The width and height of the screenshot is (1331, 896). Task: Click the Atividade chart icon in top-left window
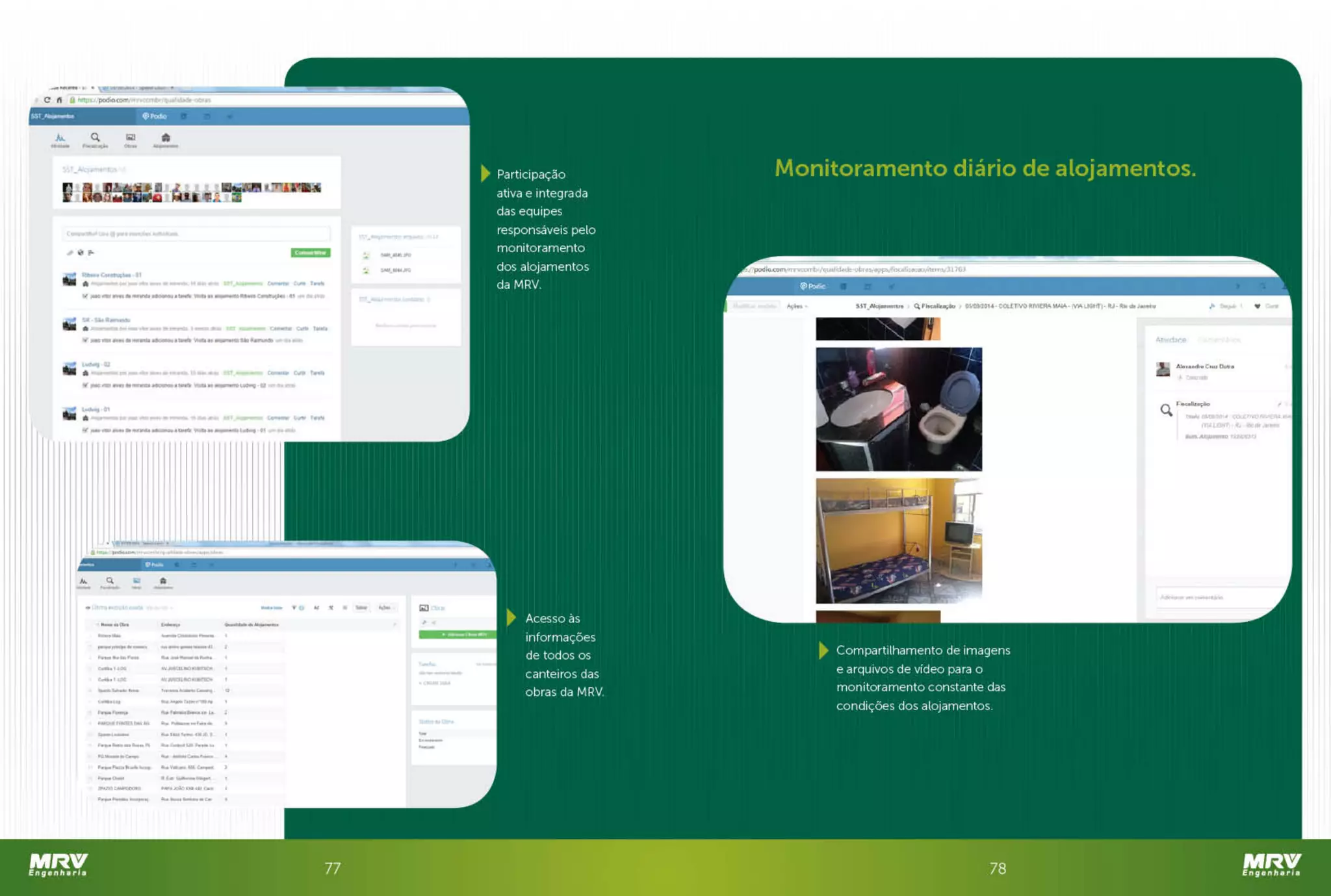[x=60, y=138]
